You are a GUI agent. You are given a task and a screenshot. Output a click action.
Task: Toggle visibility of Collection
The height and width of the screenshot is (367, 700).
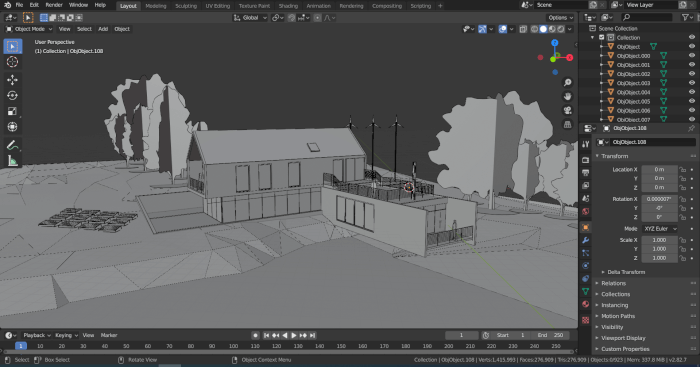[692, 38]
